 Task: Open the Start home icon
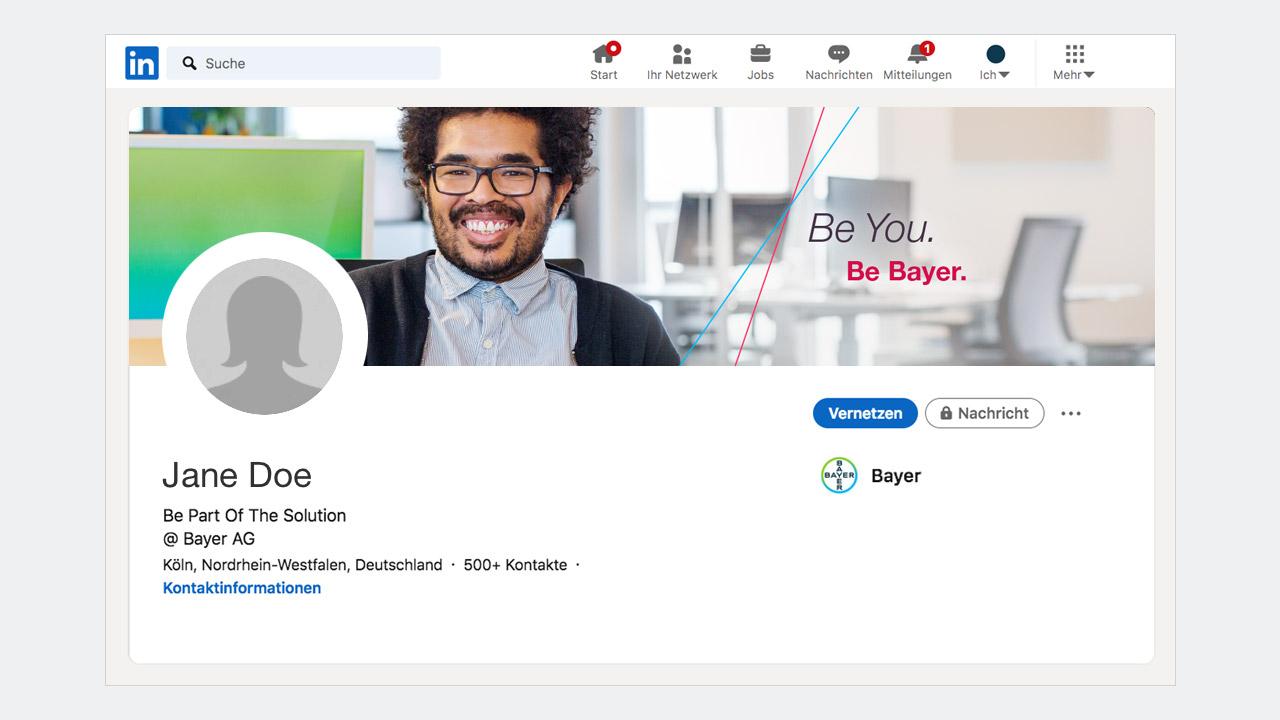pyautogui.click(x=604, y=53)
